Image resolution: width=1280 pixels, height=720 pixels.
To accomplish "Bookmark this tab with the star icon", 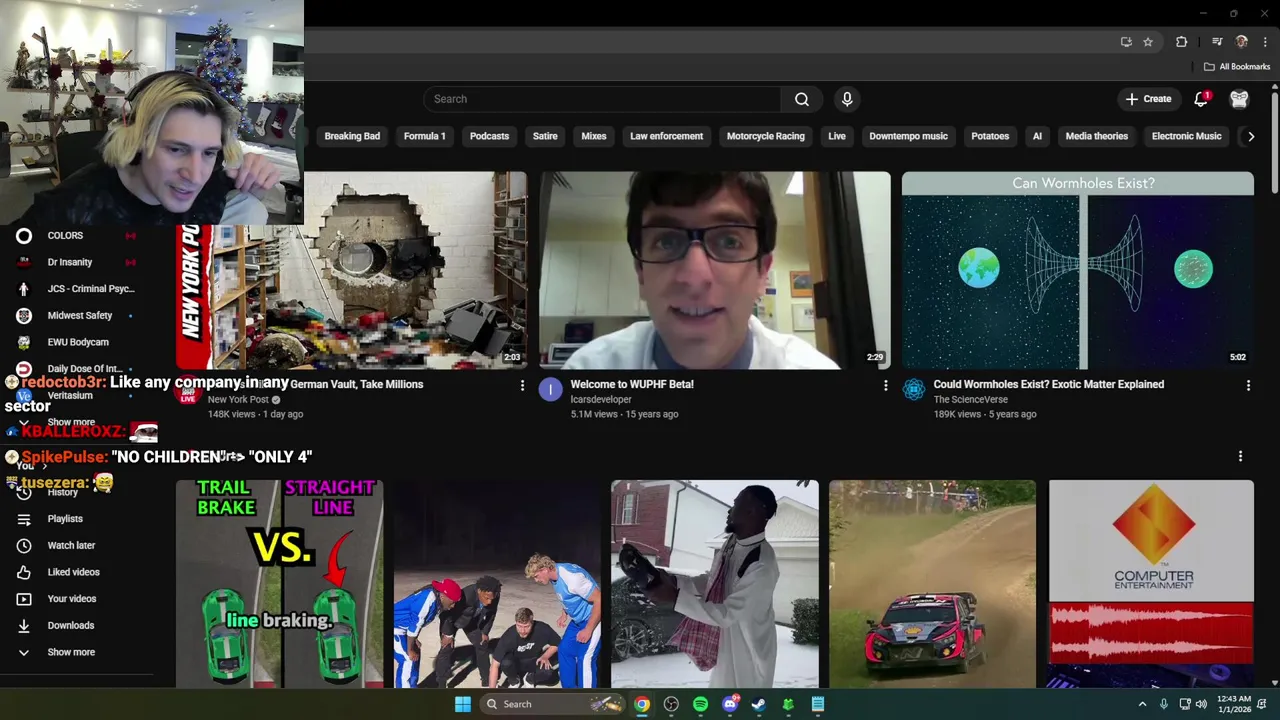I will [x=1148, y=42].
